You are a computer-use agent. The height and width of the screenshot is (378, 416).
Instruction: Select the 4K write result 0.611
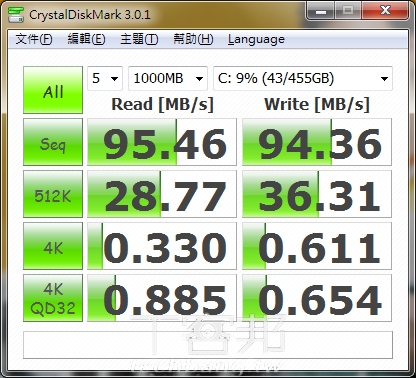317,246
